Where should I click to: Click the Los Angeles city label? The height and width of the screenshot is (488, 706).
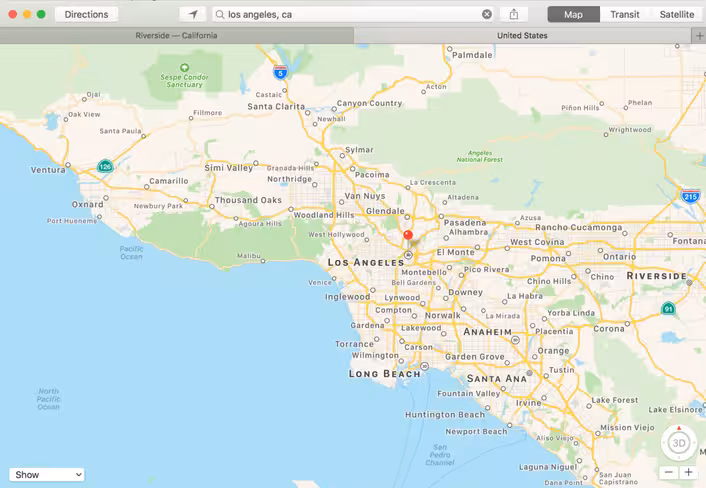pos(366,262)
